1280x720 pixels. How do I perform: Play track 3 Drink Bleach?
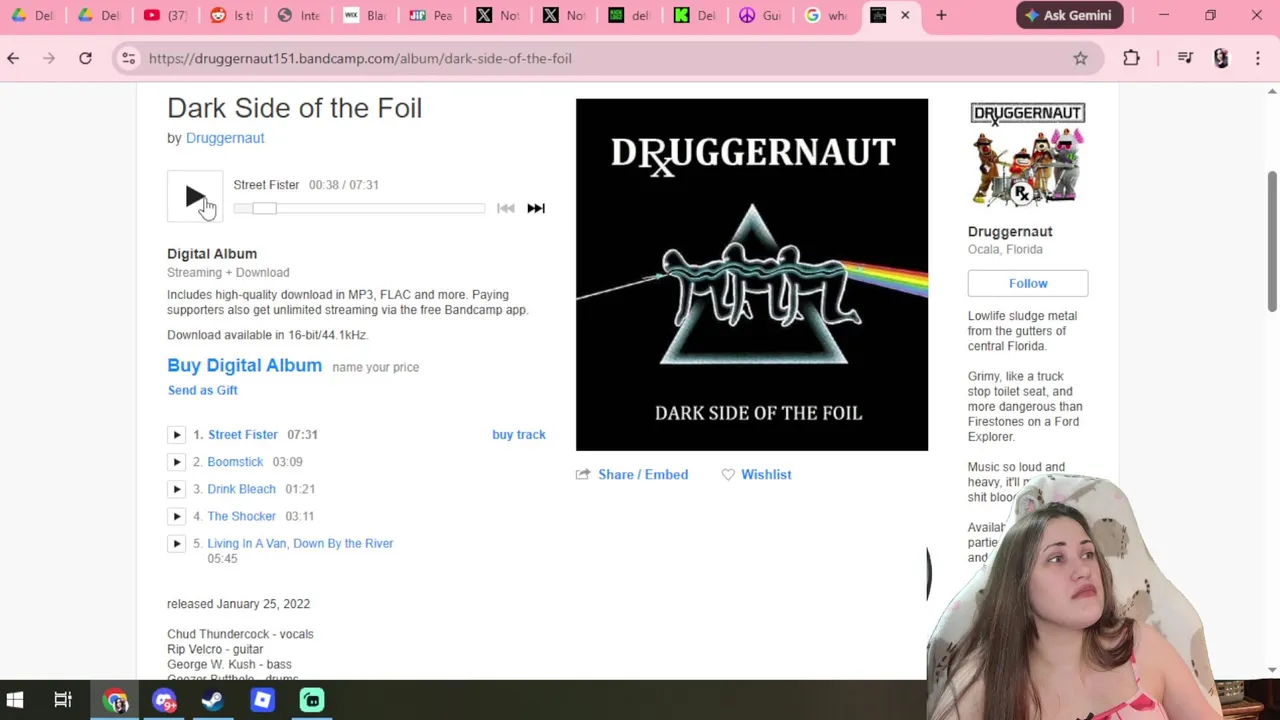coord(176,489)
